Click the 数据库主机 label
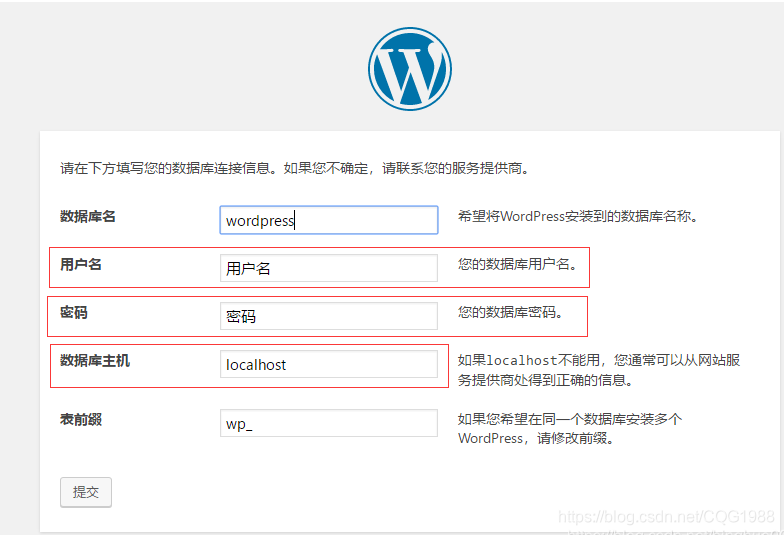Viewport: 784px width, 535px height. [x=95, y=360]
